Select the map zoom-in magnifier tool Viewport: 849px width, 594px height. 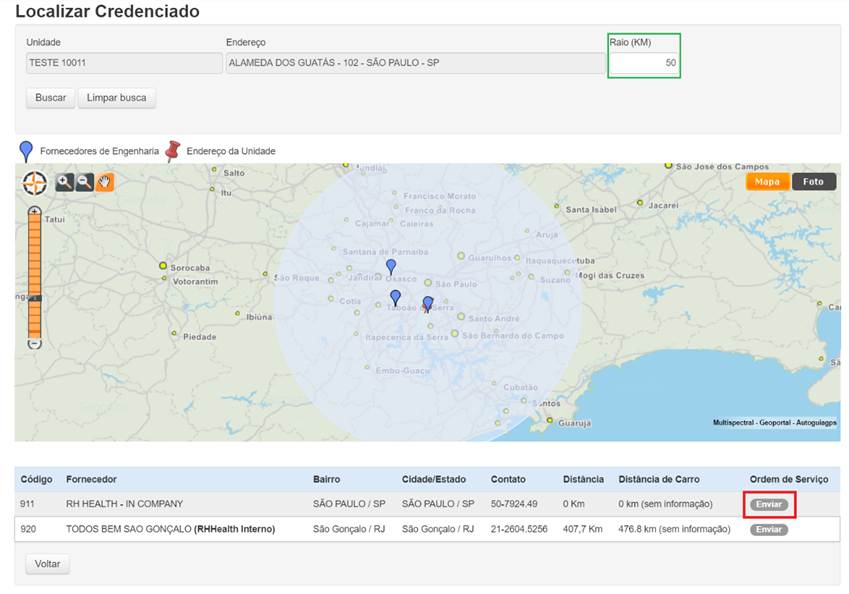64,182
